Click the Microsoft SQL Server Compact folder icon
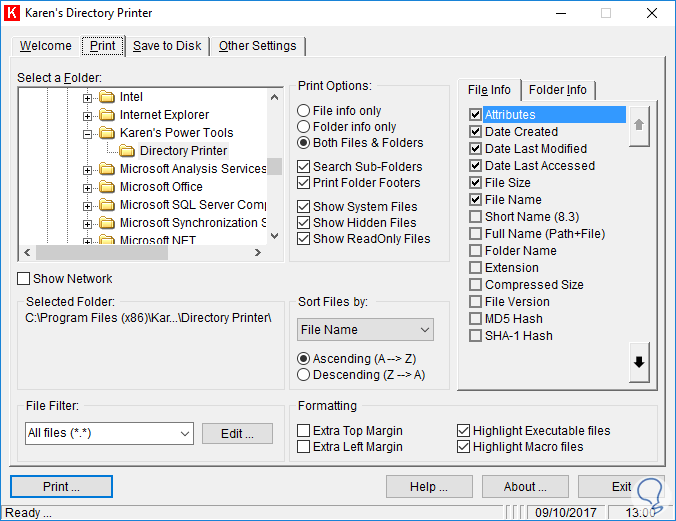Viewport: 676px width, 521px height. 107,205
